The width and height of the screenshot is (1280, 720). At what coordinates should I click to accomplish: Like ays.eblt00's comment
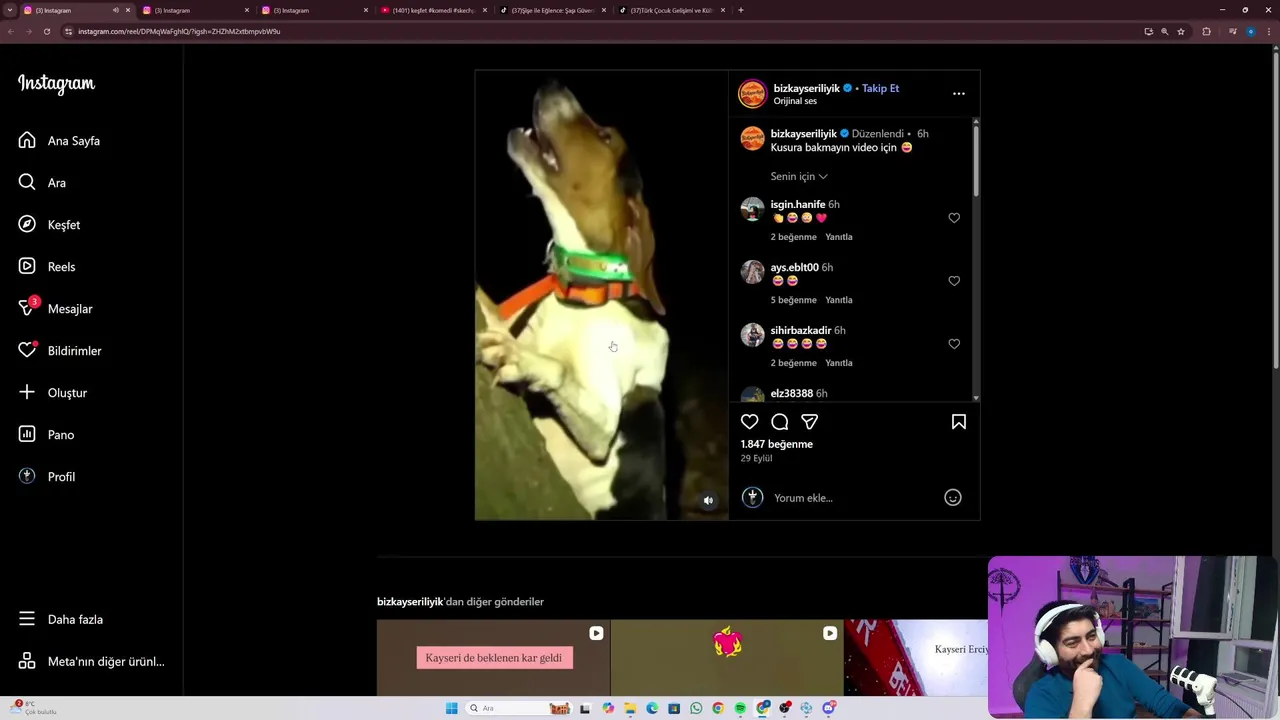(x=954, y=281)
